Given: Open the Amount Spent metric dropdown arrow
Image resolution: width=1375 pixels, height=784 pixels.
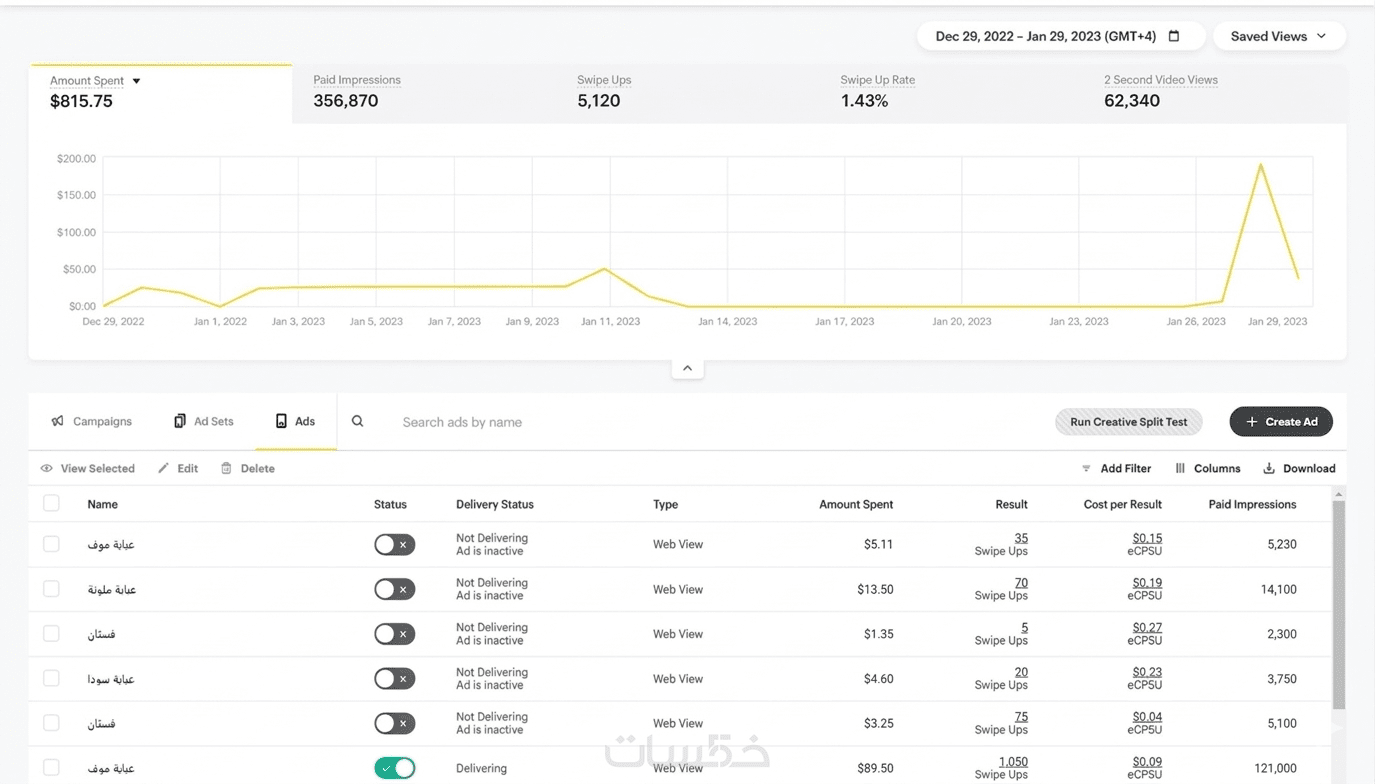Looking at the screenshot, I should 137,81.
